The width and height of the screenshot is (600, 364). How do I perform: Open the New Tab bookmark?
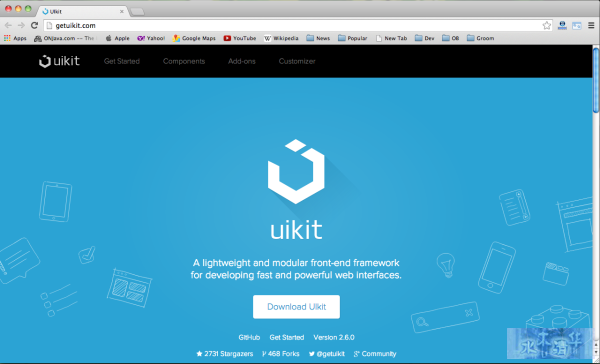391,38
